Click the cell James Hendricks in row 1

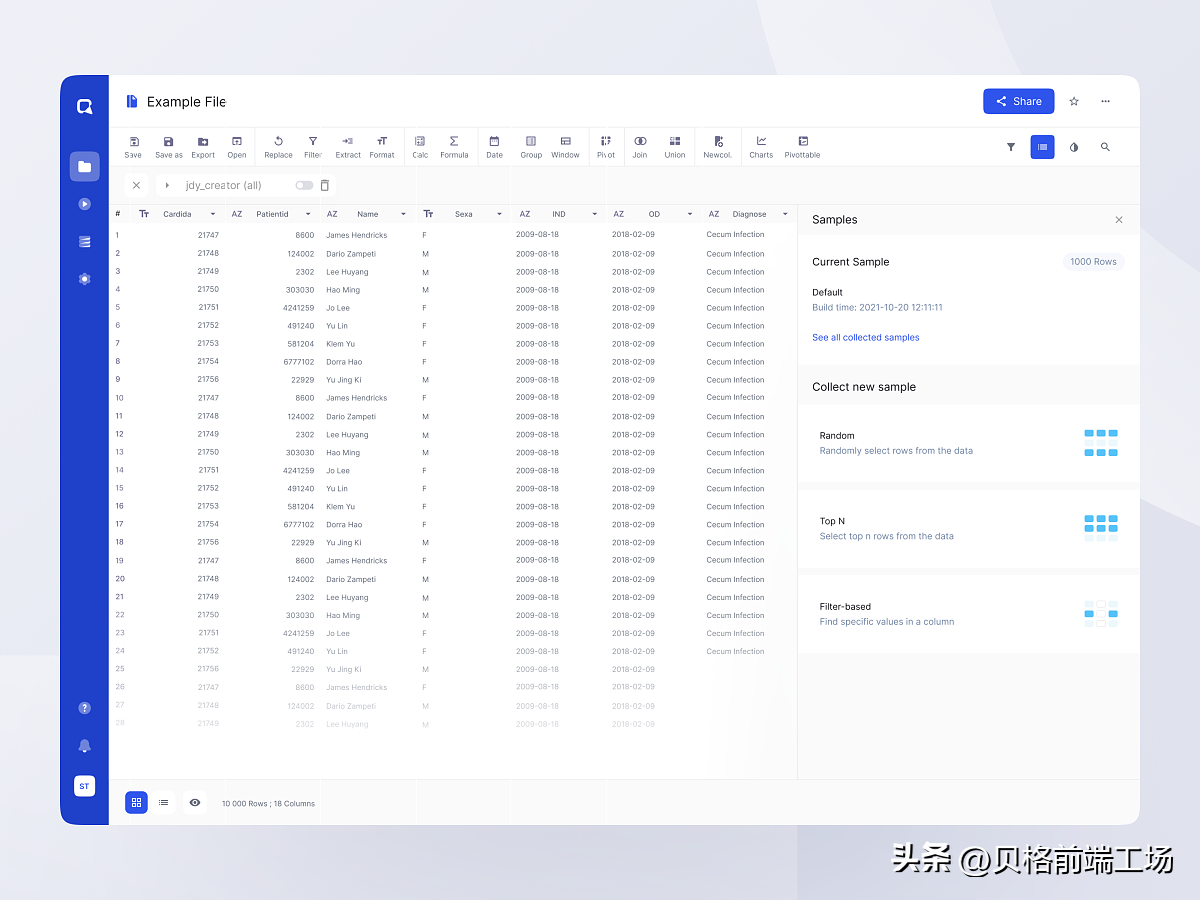tap(356, 235)
